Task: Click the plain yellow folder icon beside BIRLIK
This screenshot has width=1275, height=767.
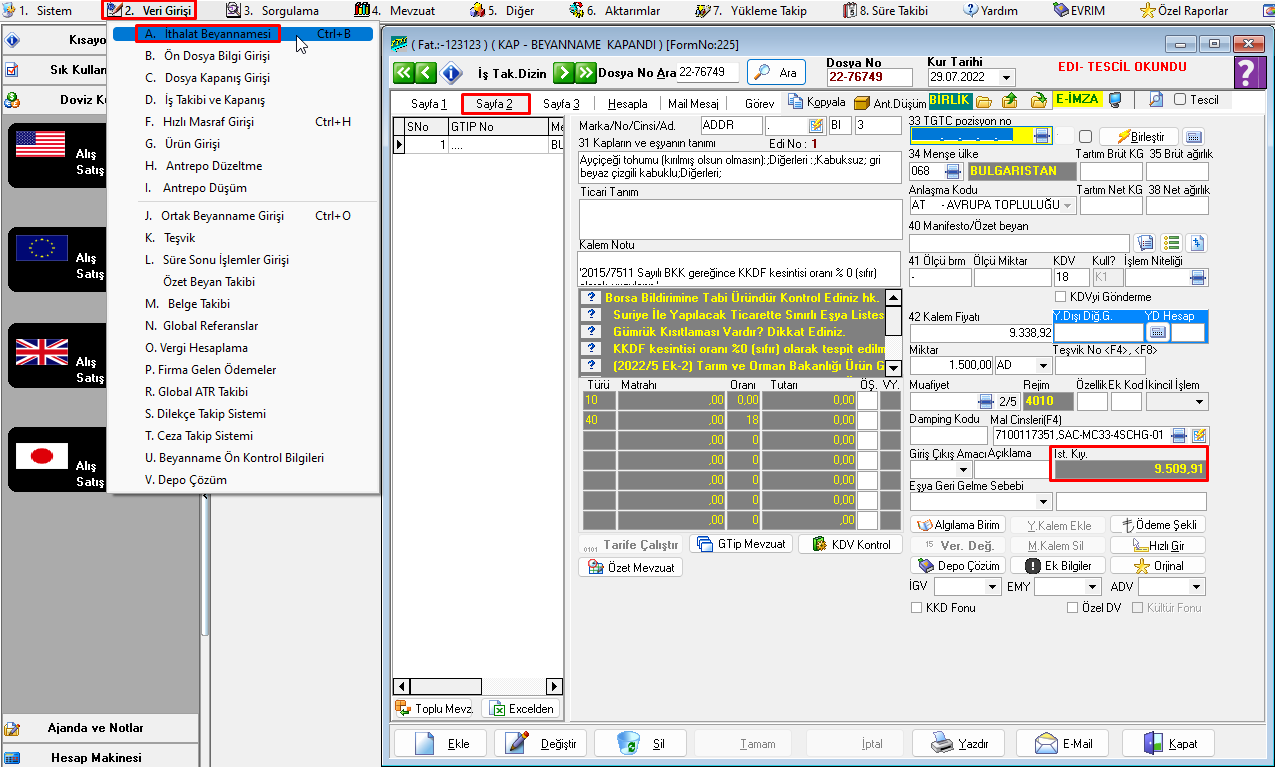Action: pos(984,101)
